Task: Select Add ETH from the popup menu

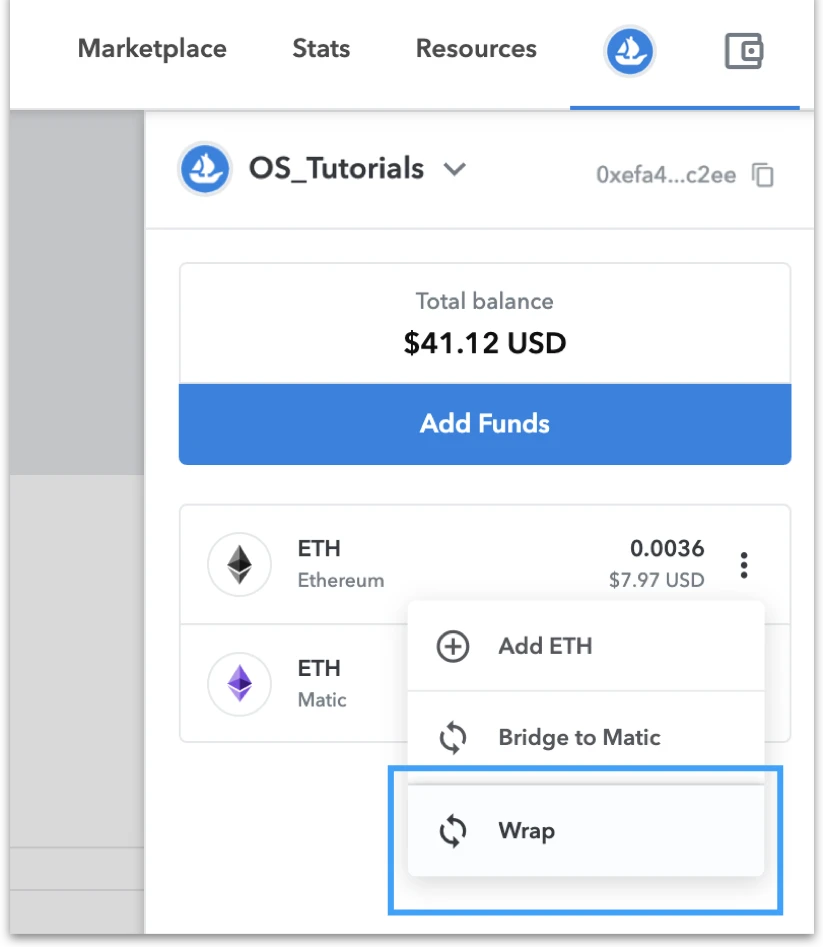Action: coord(586,646)
